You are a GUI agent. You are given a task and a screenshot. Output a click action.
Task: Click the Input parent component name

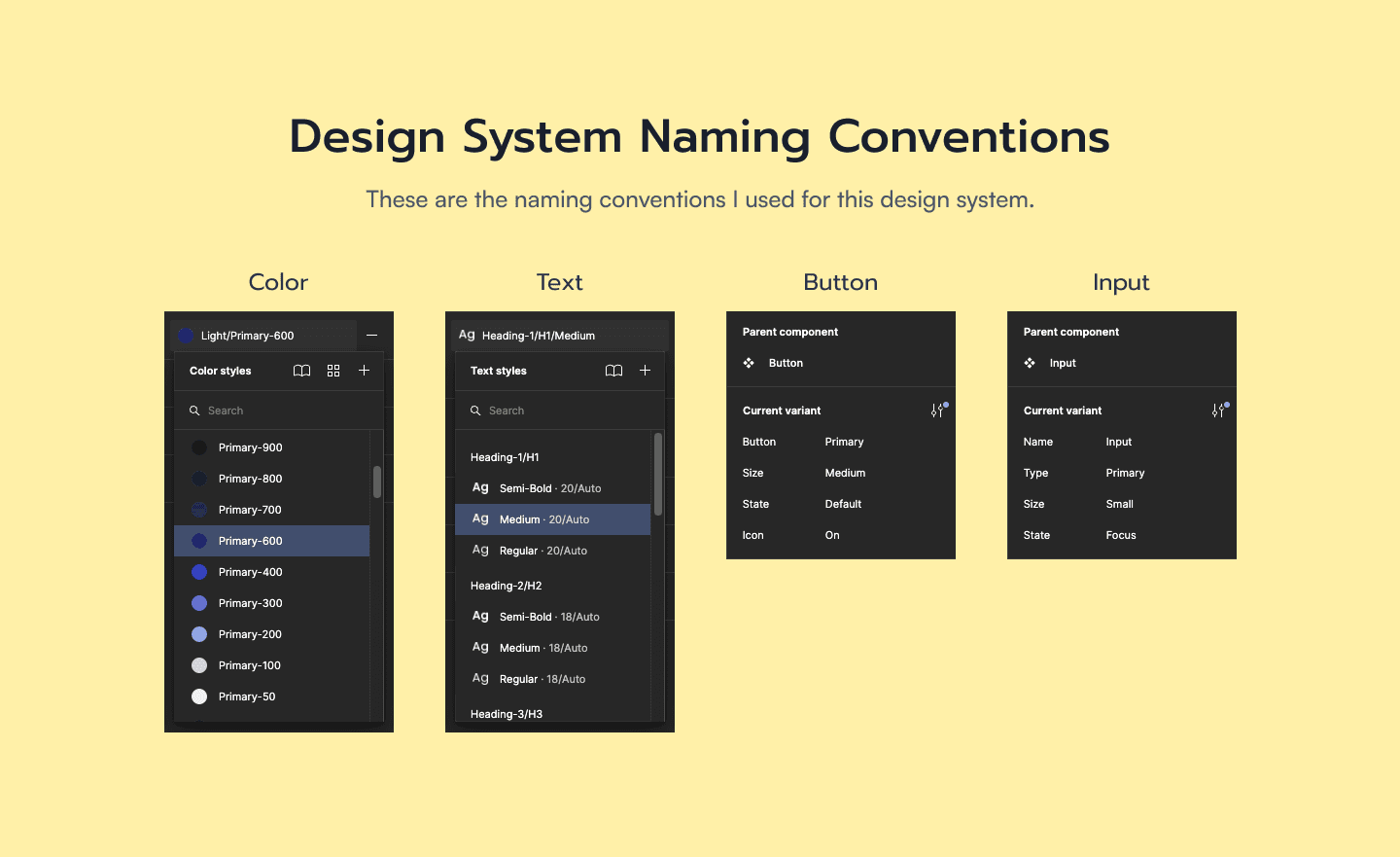(x=1063, y=363)
